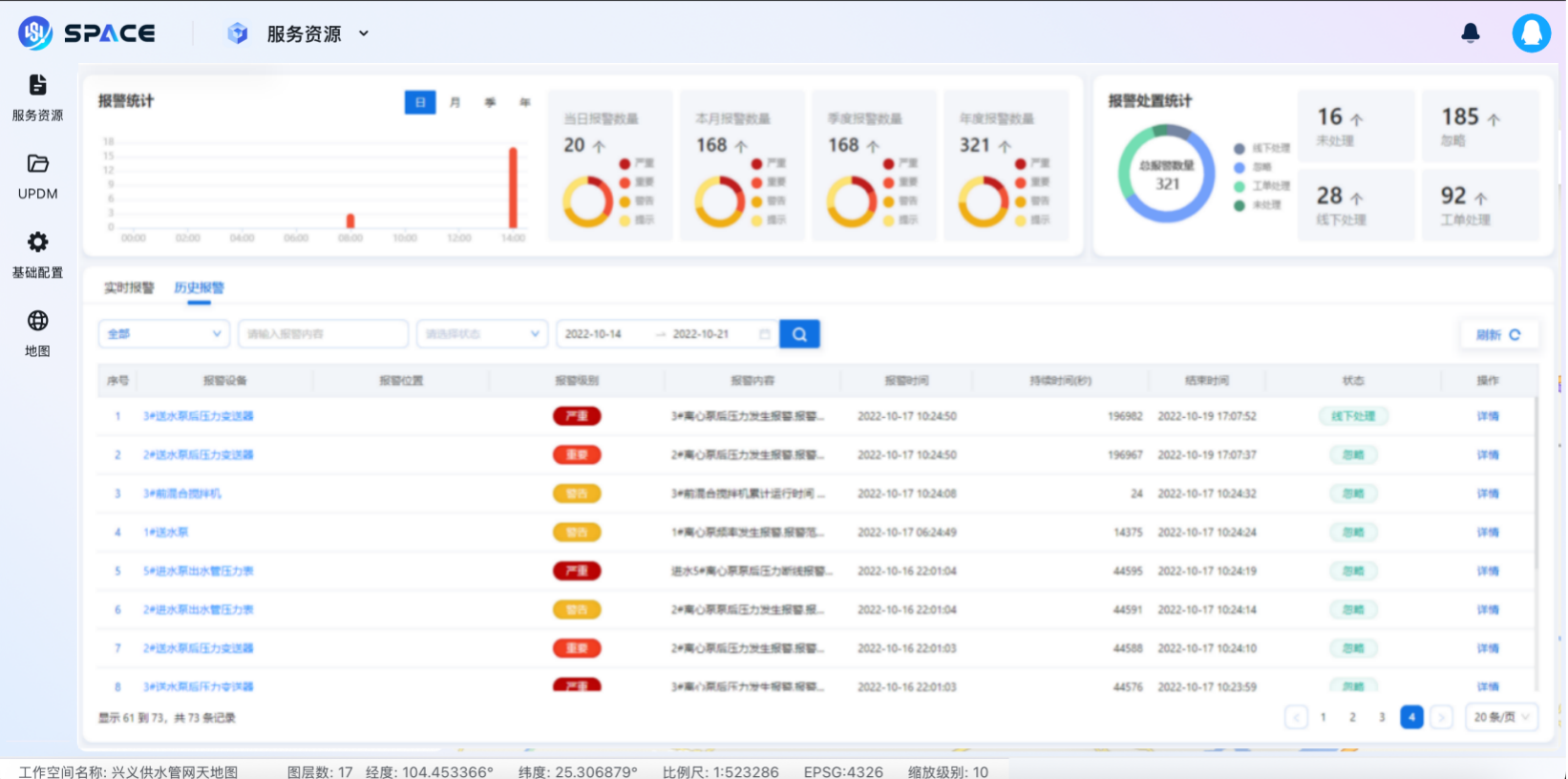This screenshot has width=1568, height=779.
Task: Click the 28 线下处理 stat card
Action: click(x=1356, y=205)
